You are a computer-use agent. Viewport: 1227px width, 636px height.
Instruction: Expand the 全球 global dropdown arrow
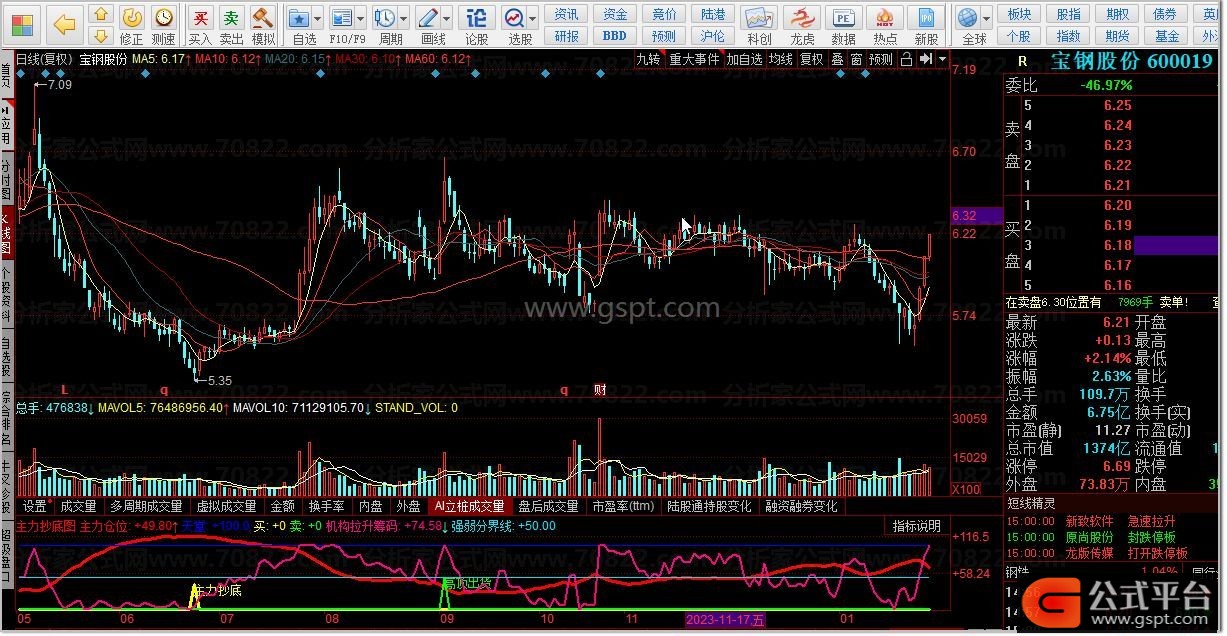[987, 18]
